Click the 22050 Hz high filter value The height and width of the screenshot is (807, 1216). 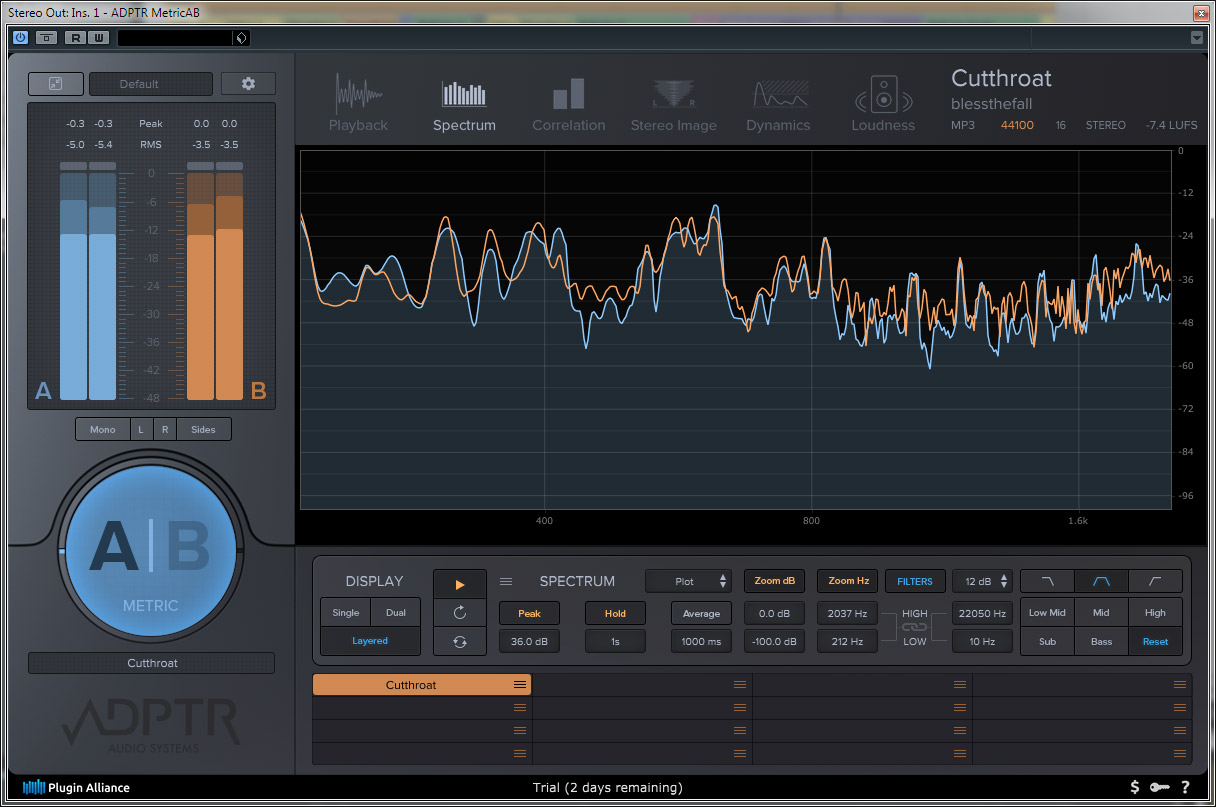coord(983,613)
